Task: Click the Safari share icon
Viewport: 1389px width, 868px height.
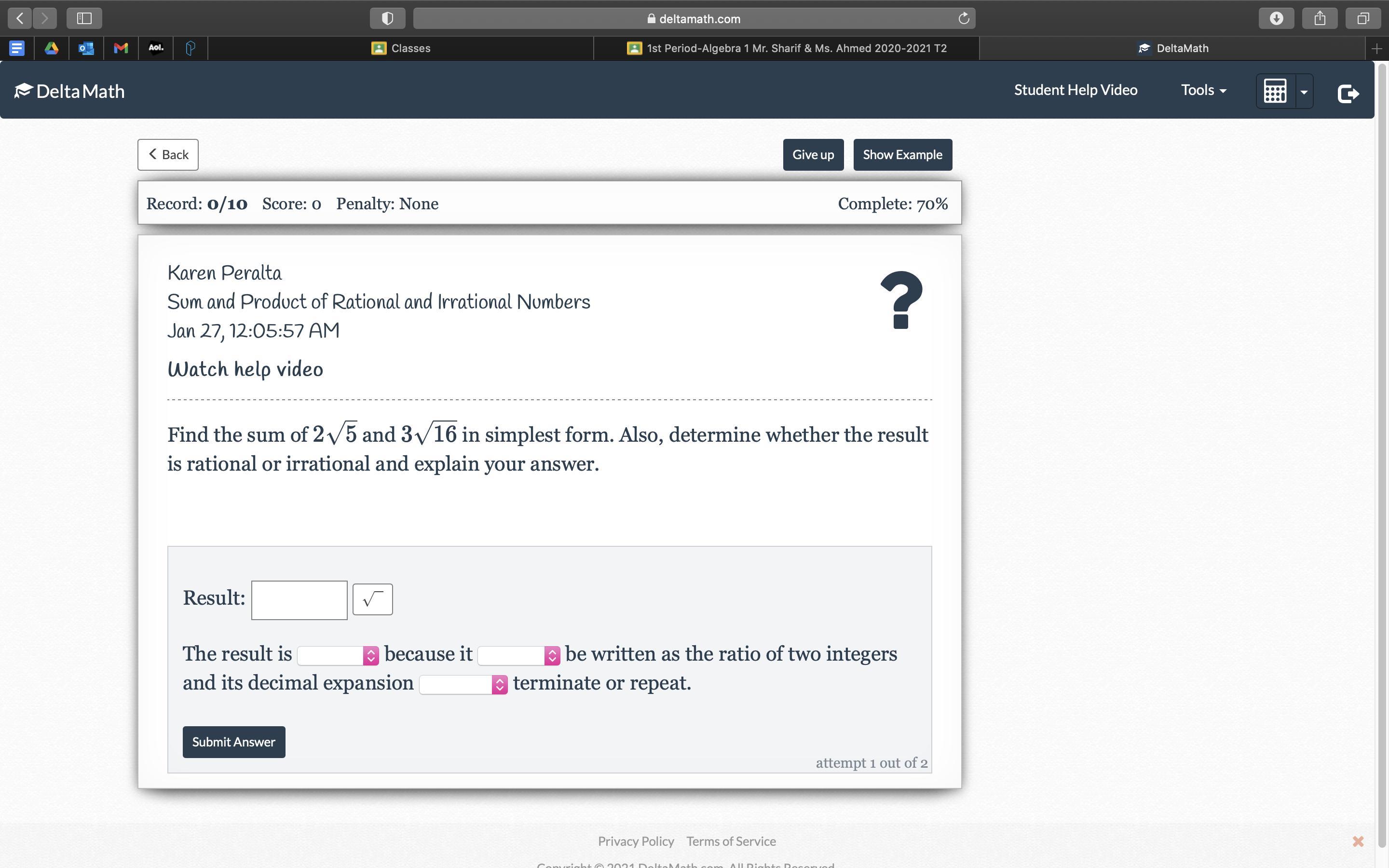Action: (1320, 18)
